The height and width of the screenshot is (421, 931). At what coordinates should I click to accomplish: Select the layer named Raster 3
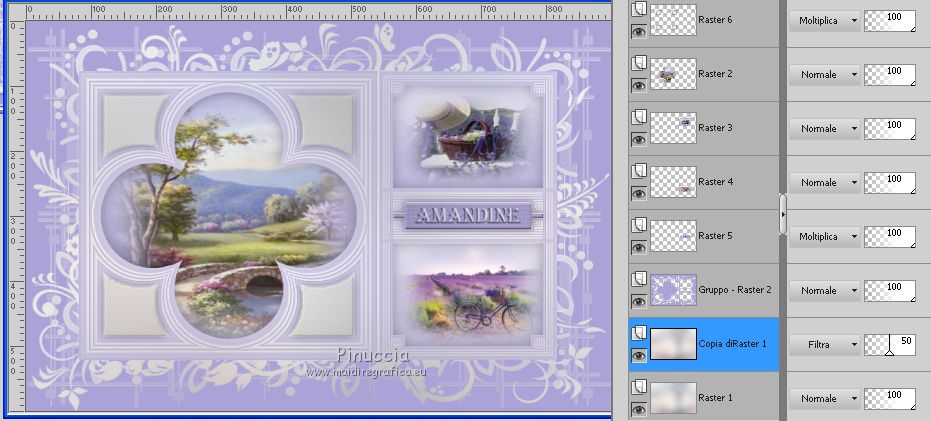coord(715,128)
